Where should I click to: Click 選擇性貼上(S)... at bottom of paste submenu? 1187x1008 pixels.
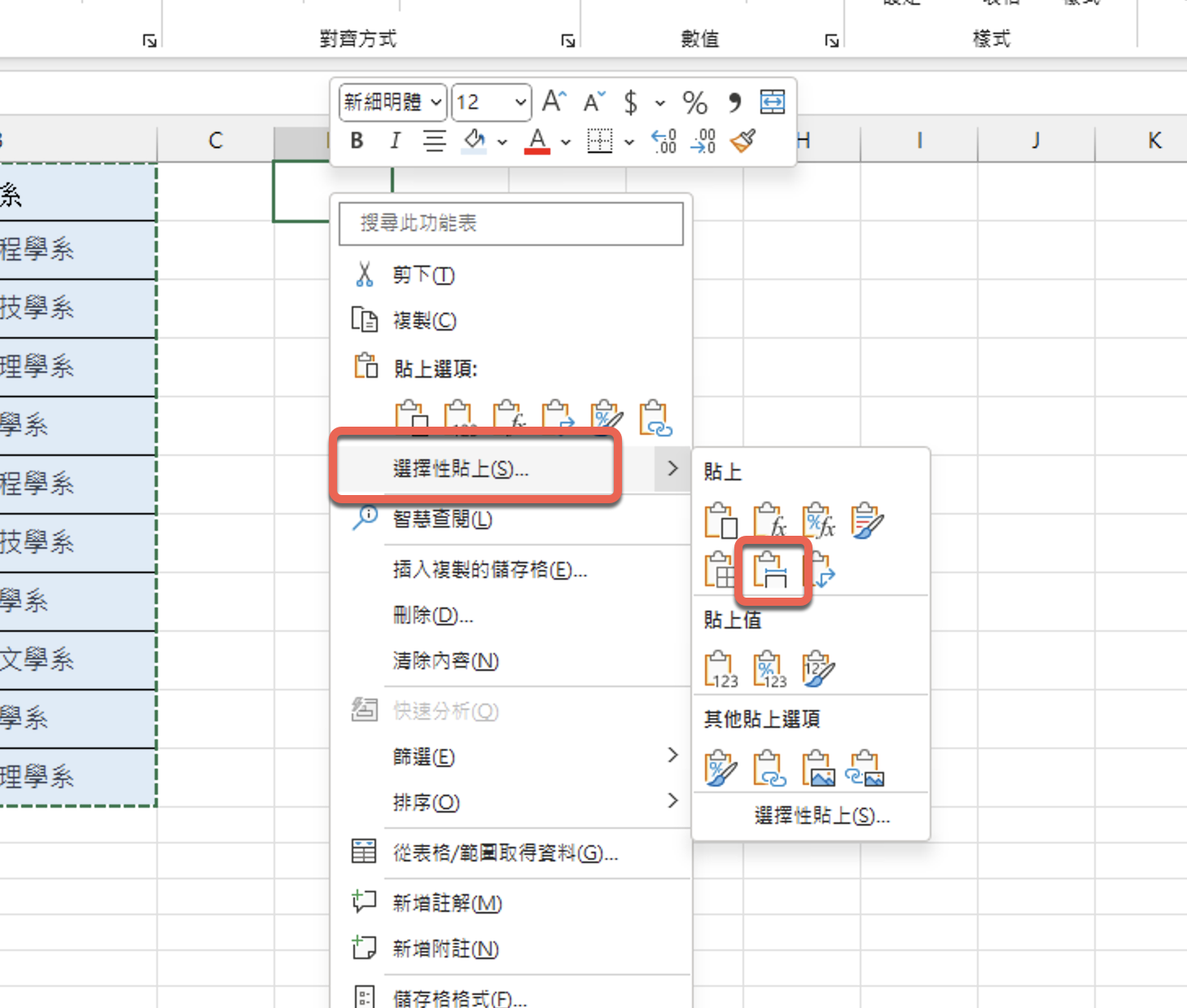pyautogui.click(x=821, y=816)
